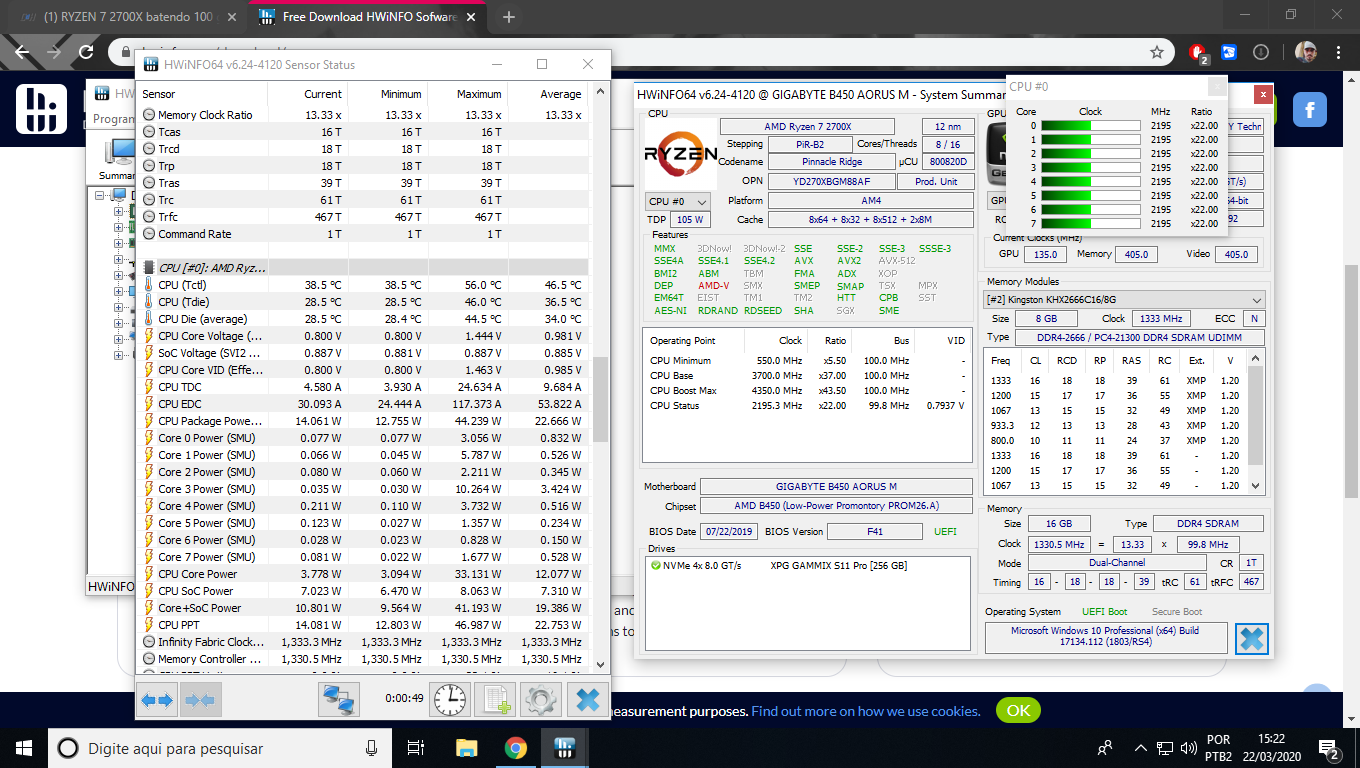The image size is (1360, 768).
Task: Open the network remote center icon in Sensor Status
Action: click(x=339, y=700)
